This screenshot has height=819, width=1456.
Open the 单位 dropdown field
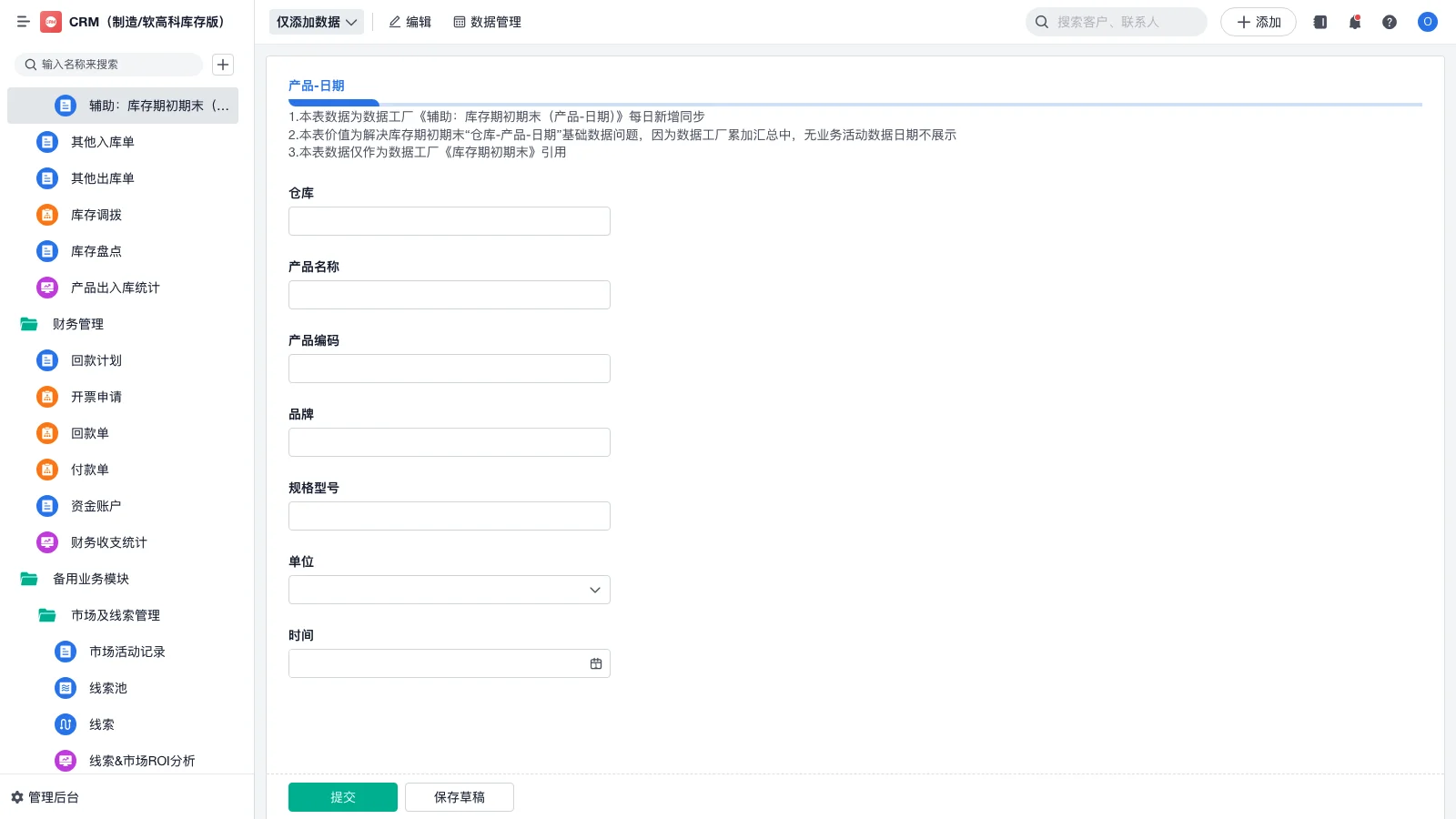pos(449,589)
